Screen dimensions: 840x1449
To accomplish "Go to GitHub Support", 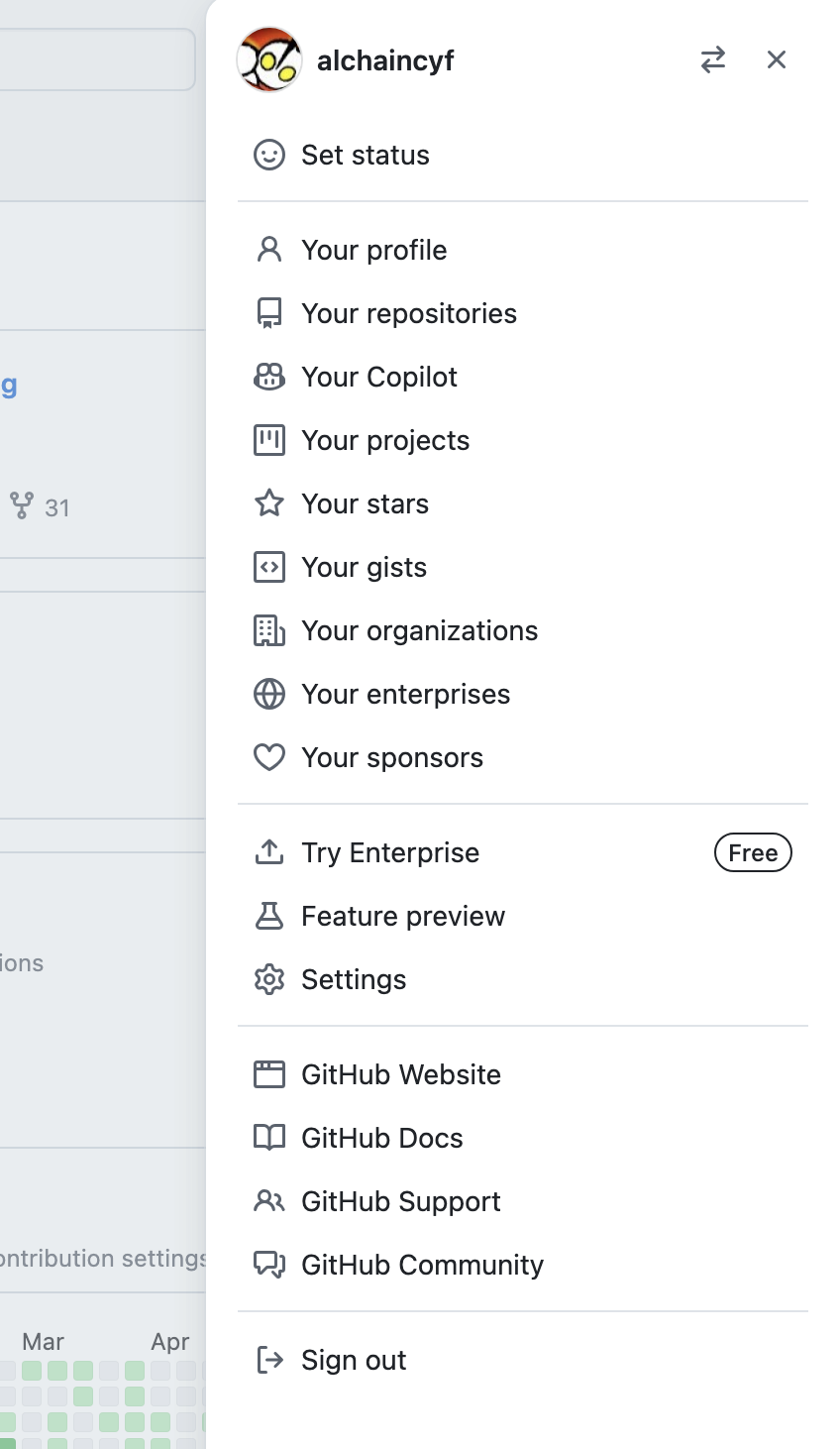I will (400, 1202).
